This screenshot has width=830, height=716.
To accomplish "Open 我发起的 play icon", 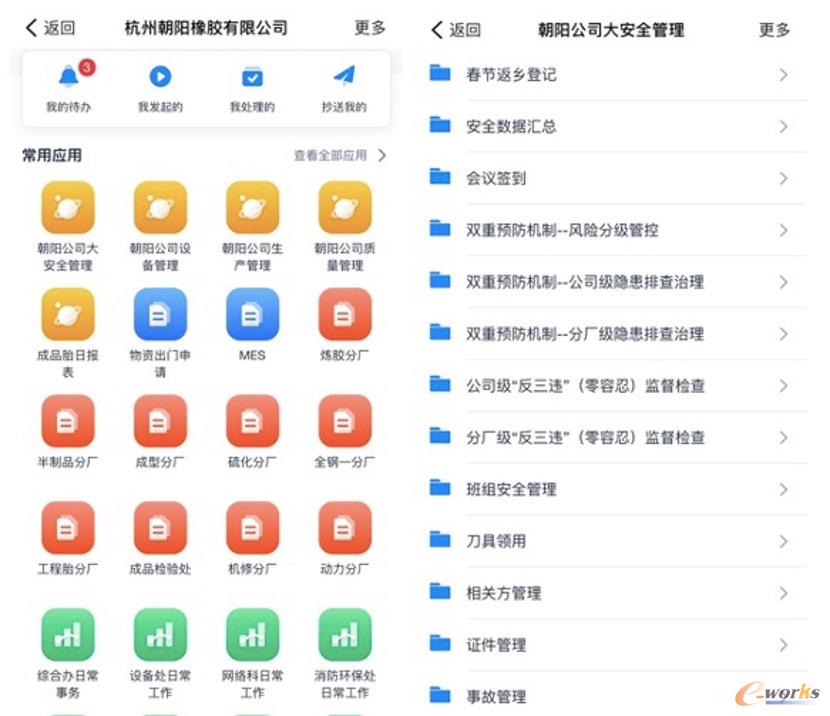I will click(160, 77).
